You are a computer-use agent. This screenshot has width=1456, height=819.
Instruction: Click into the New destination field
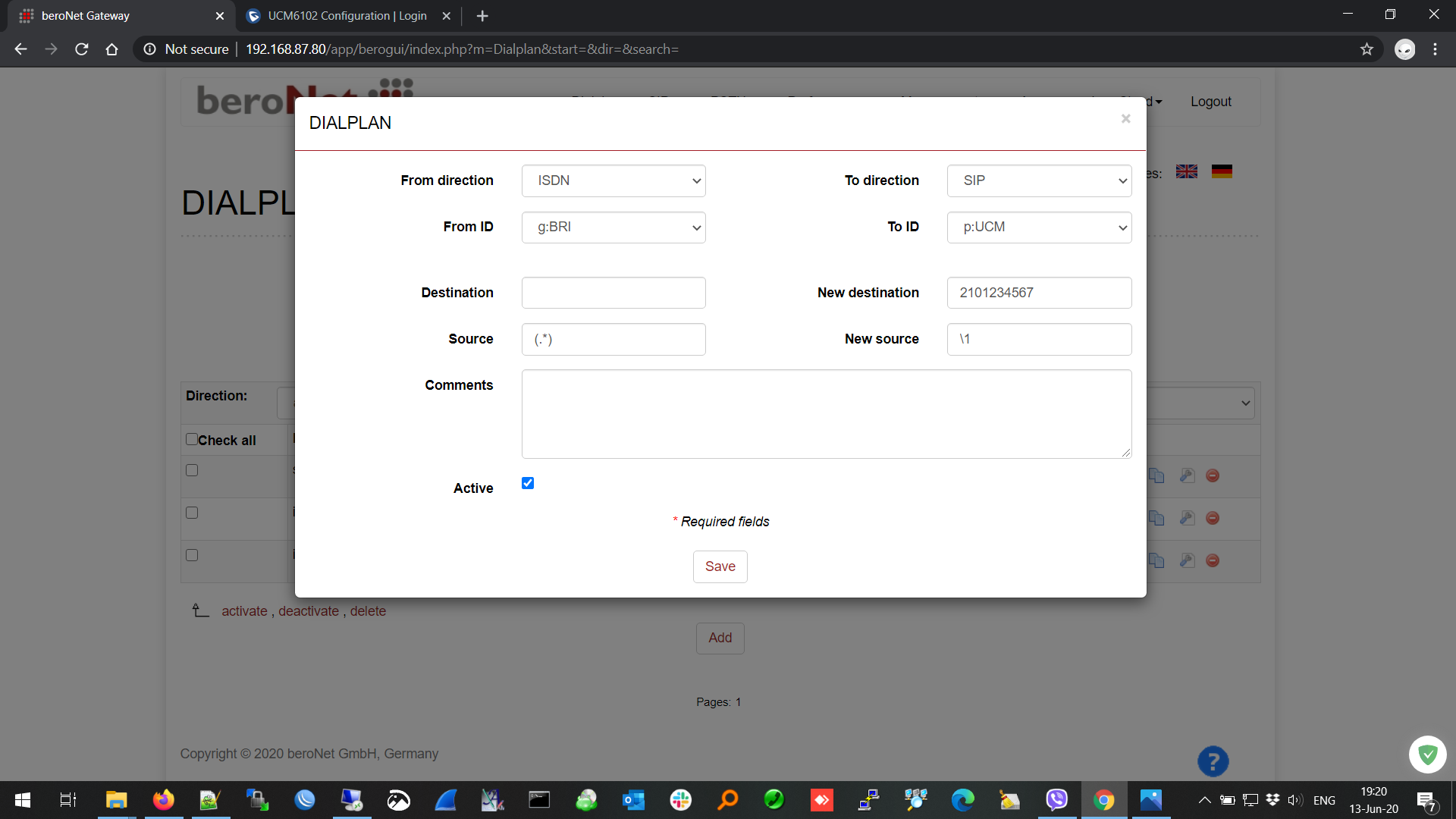(x=1039, y=293)
